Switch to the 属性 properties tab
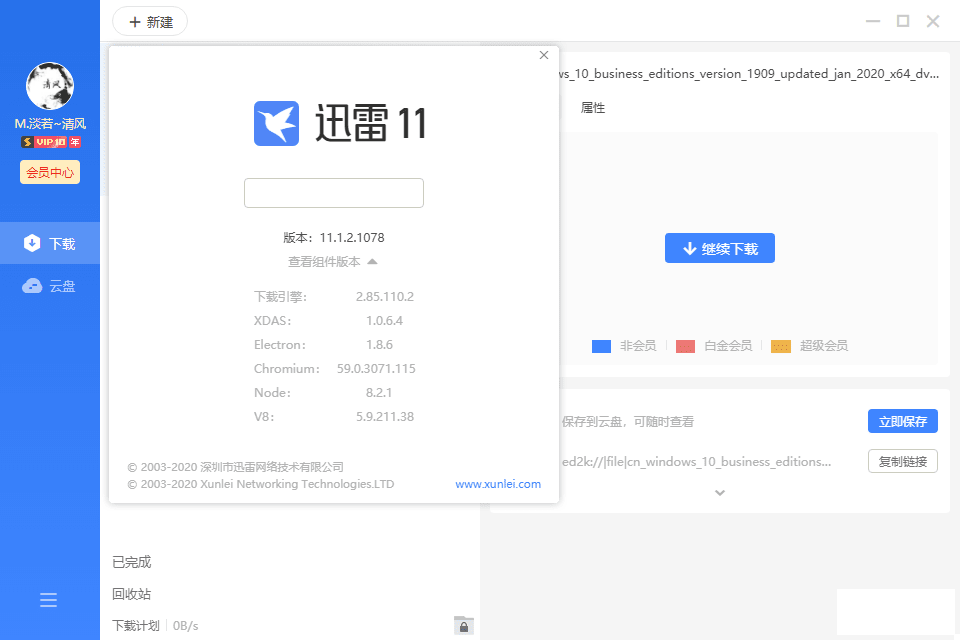This screenshot has height=640, width=960. click(593, 108)
